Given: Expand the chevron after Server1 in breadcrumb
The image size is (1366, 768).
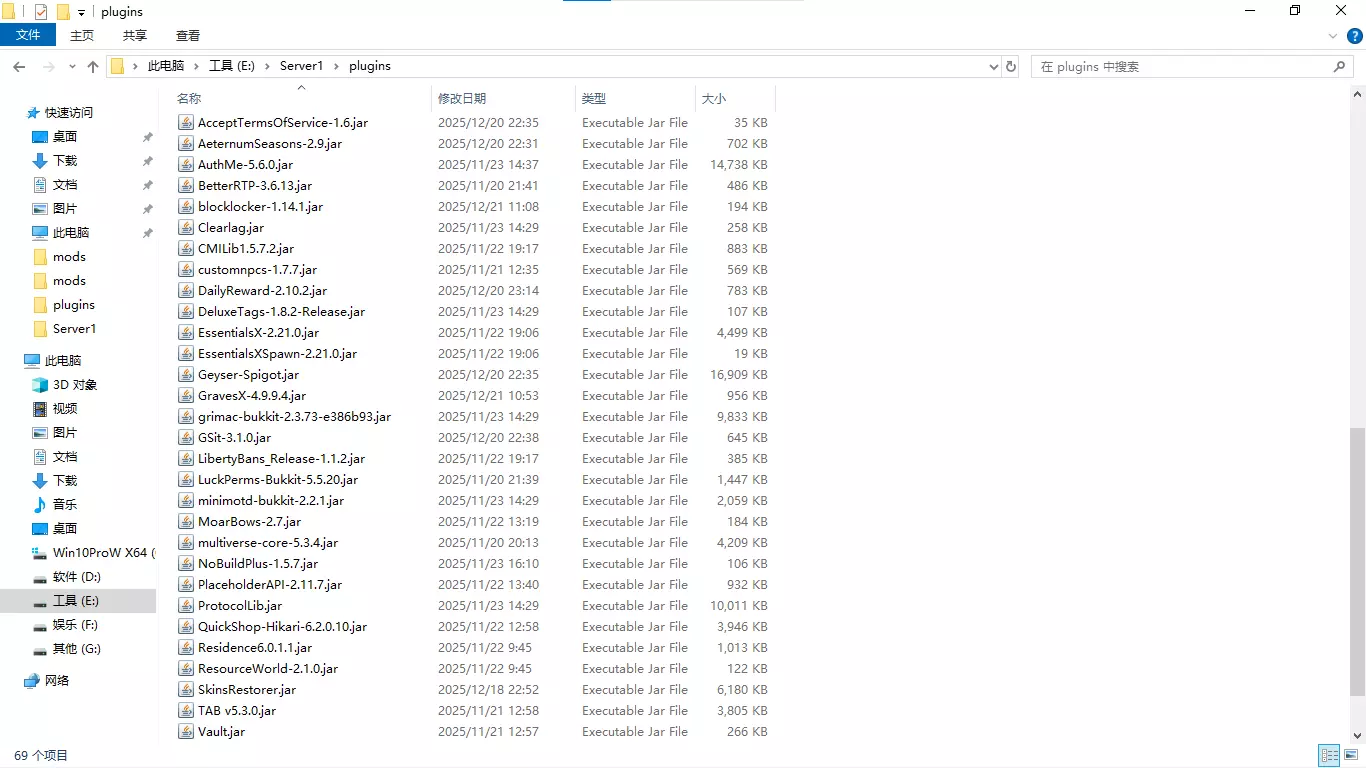Looking at the screenshot, I should [336, 67].
